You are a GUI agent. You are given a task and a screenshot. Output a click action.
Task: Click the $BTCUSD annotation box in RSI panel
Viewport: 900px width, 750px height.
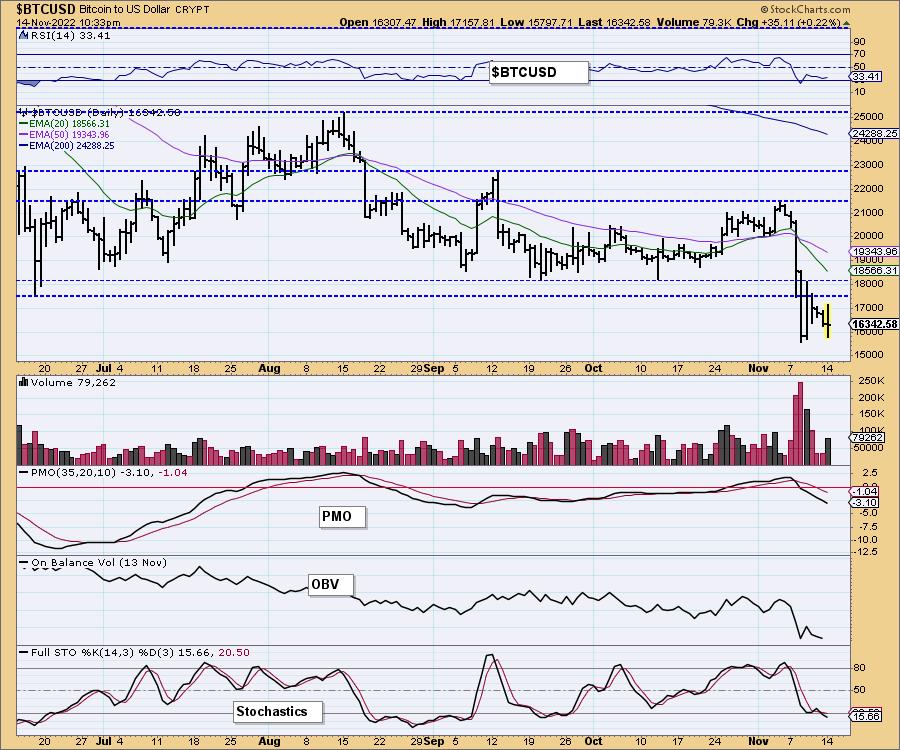539,72
